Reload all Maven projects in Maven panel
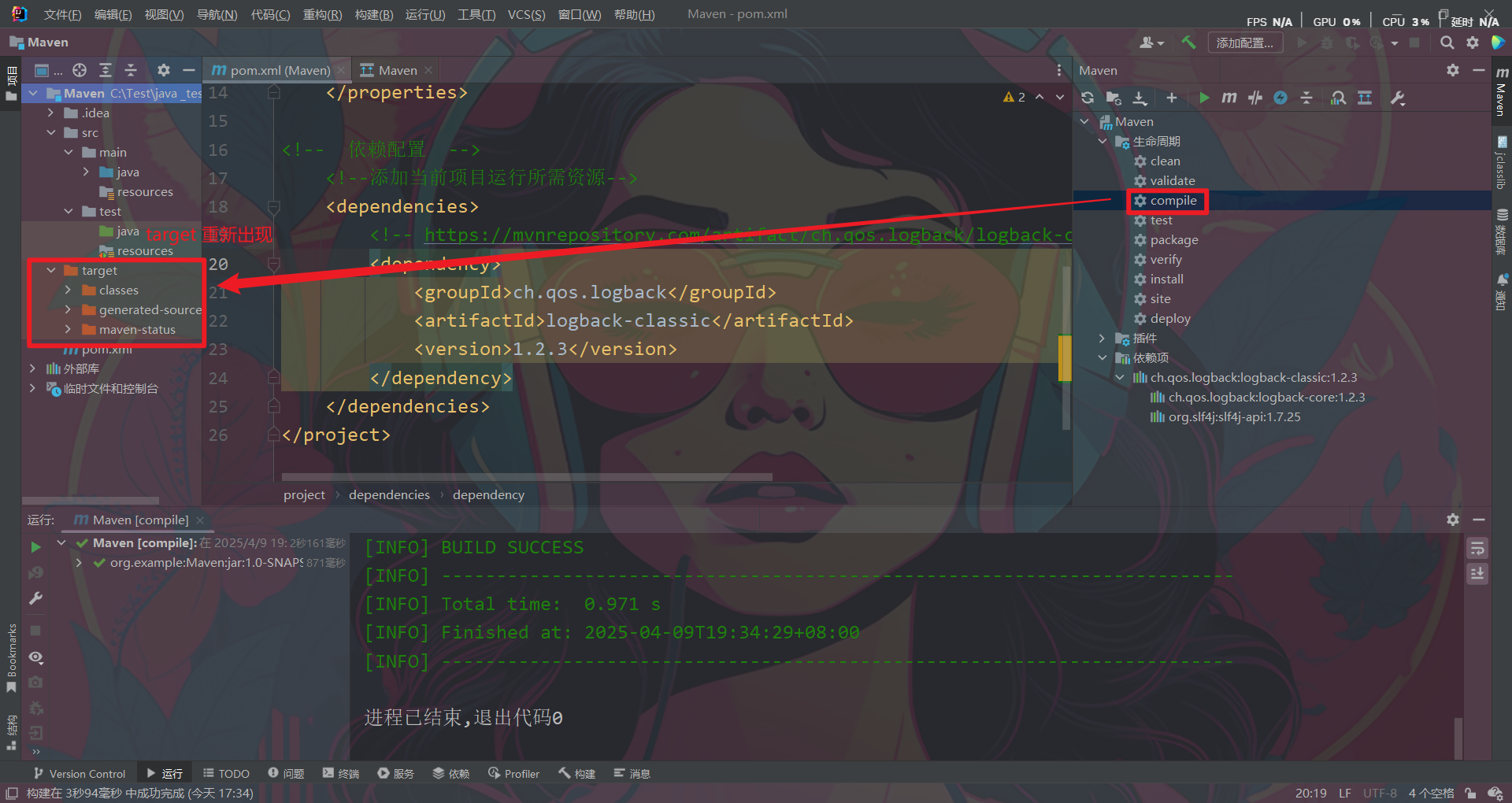The height and width of the screenshot is (803, 1512). 1088,98
